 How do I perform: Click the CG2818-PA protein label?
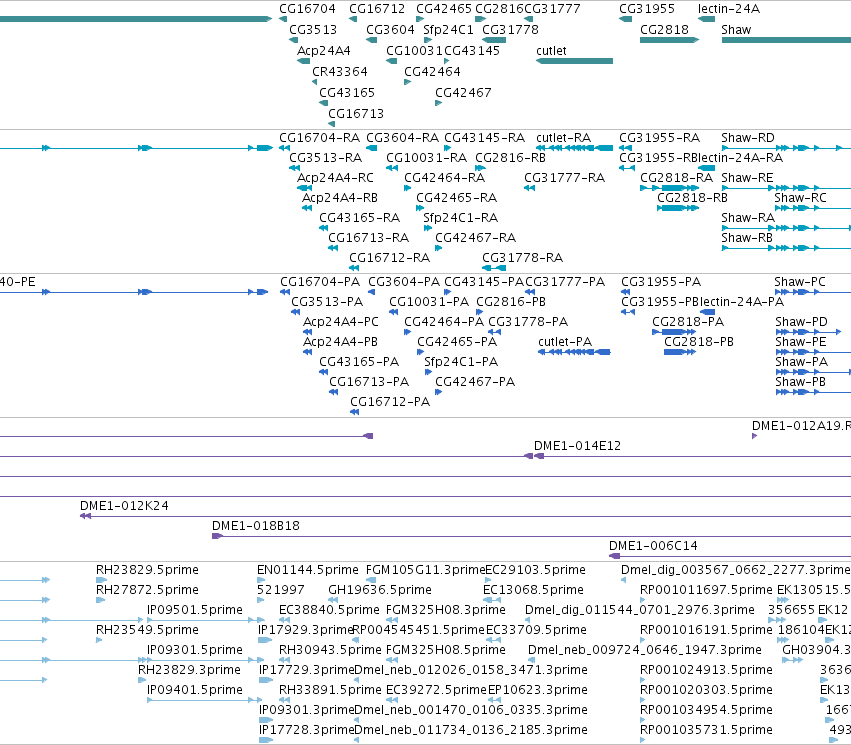tap(688, 322)
